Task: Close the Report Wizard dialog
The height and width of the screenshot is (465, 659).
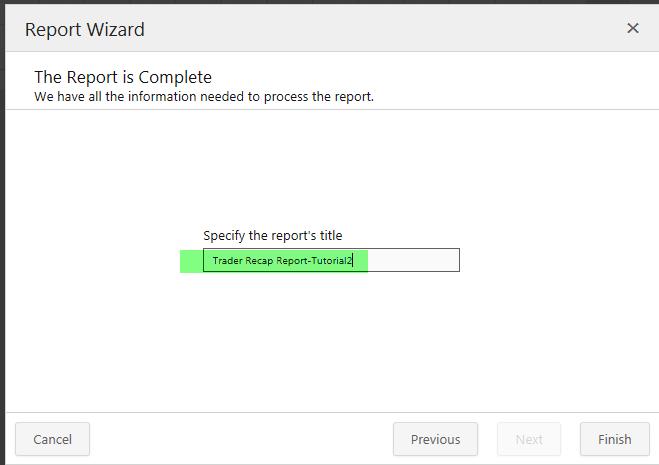Action: tap(632, 29)
